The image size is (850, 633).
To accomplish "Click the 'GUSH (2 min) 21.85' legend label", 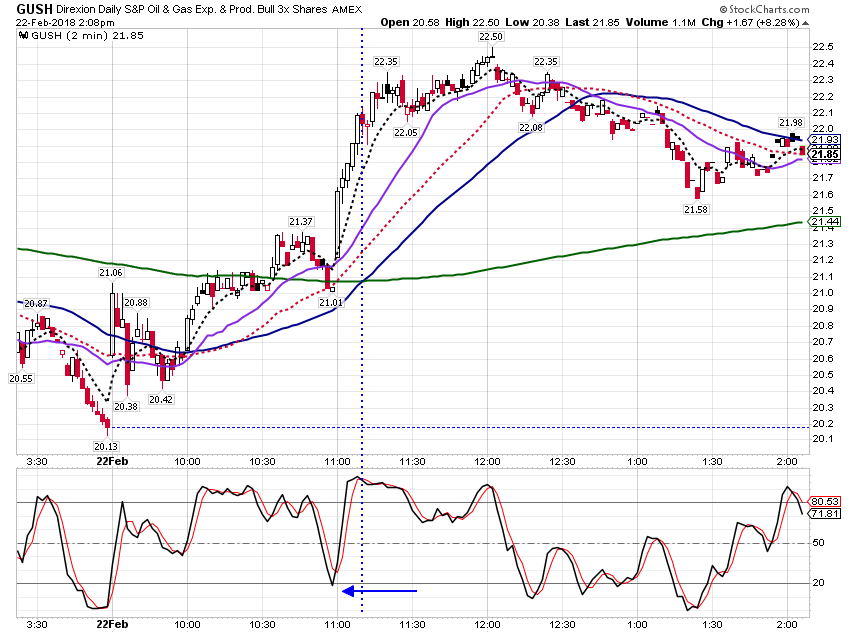I will coord(88,36).
